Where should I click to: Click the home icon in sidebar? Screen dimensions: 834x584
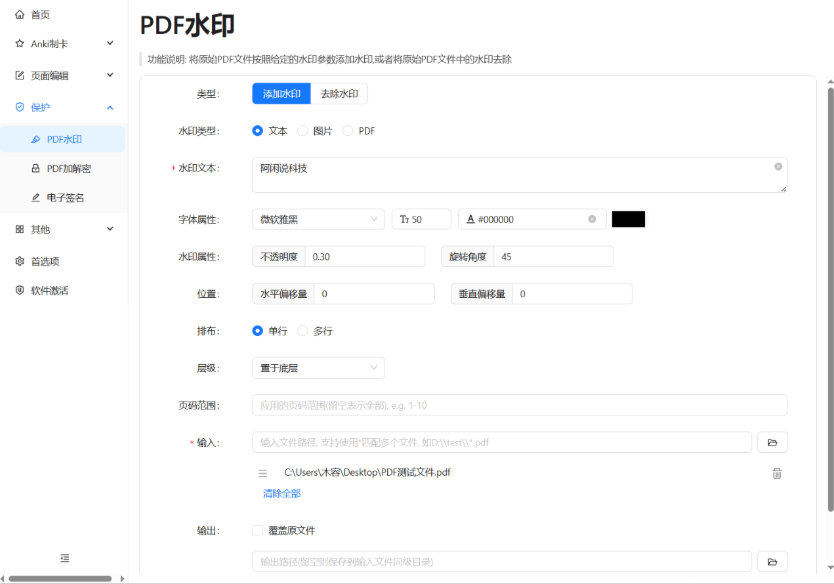pos(20,14)
